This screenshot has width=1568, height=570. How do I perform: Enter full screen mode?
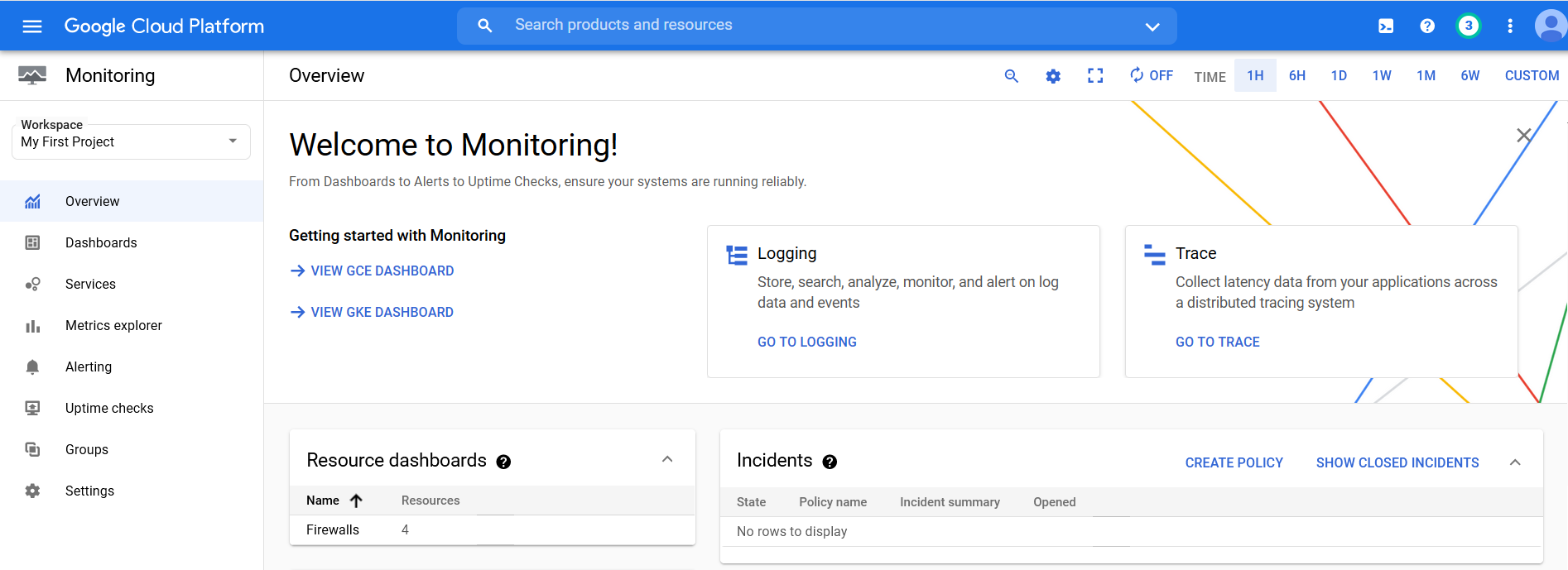pyautogui.click(x=1095, y=76)
